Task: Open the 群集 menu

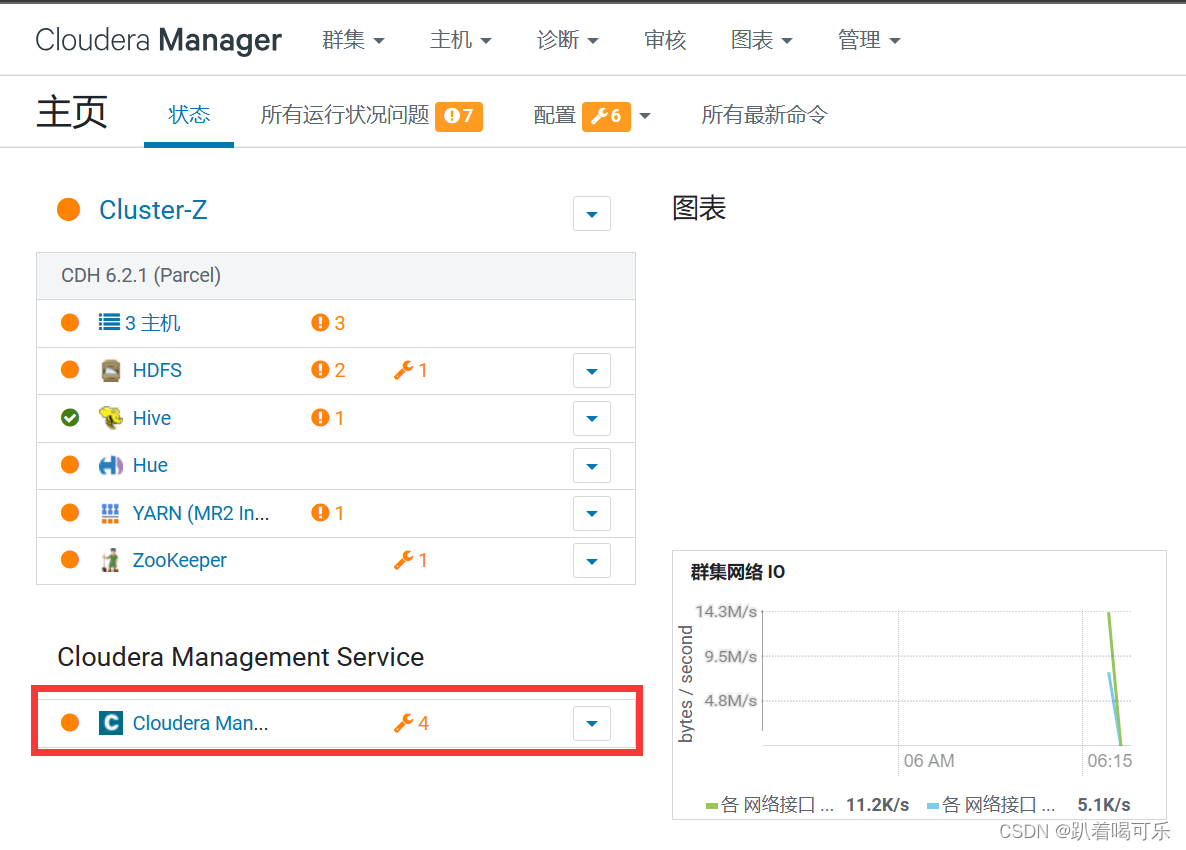Action: click(353, 39)
